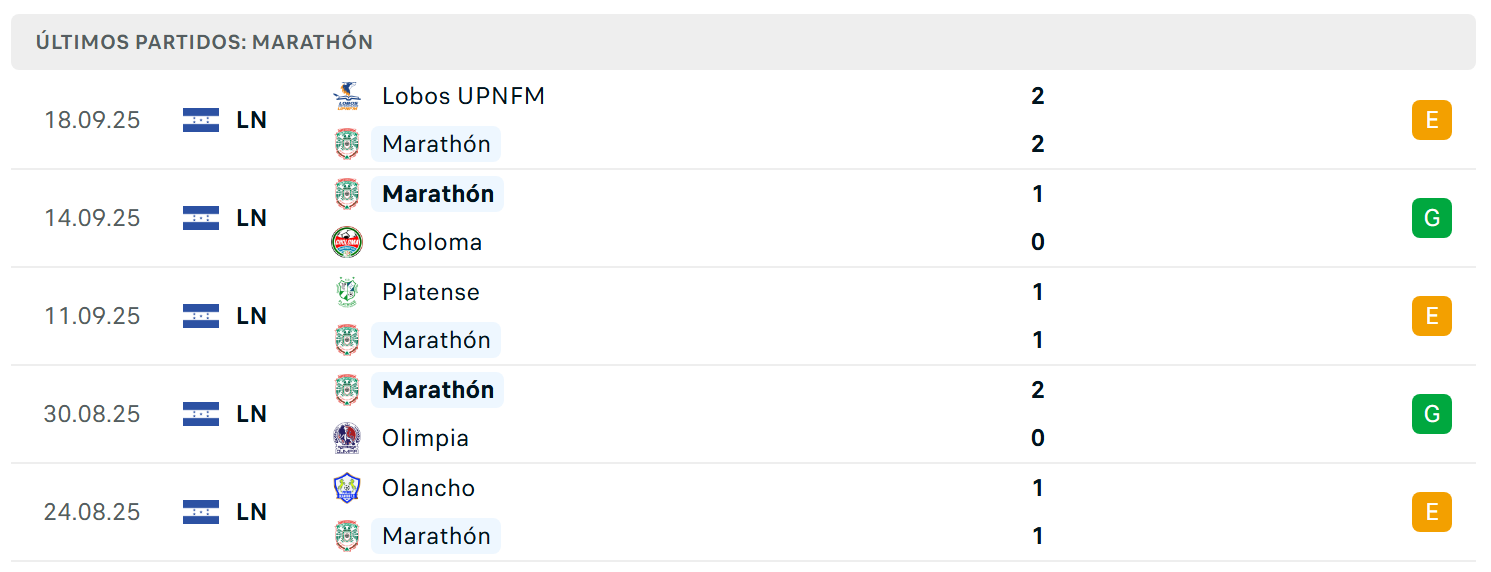Screen dimensions: 1491x572
Task: Click the green win badge for Choloma match
Action: 1431,218
